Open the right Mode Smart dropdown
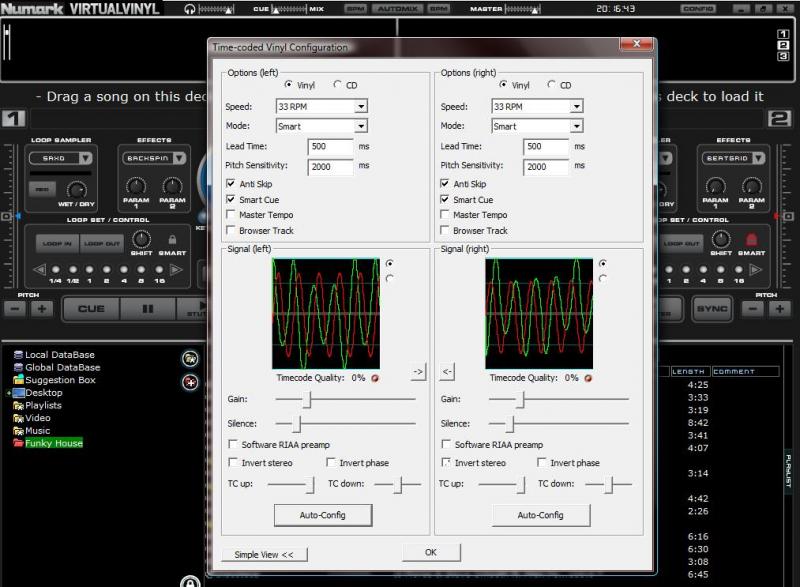 pyautogui.click(x=575, y=127)
